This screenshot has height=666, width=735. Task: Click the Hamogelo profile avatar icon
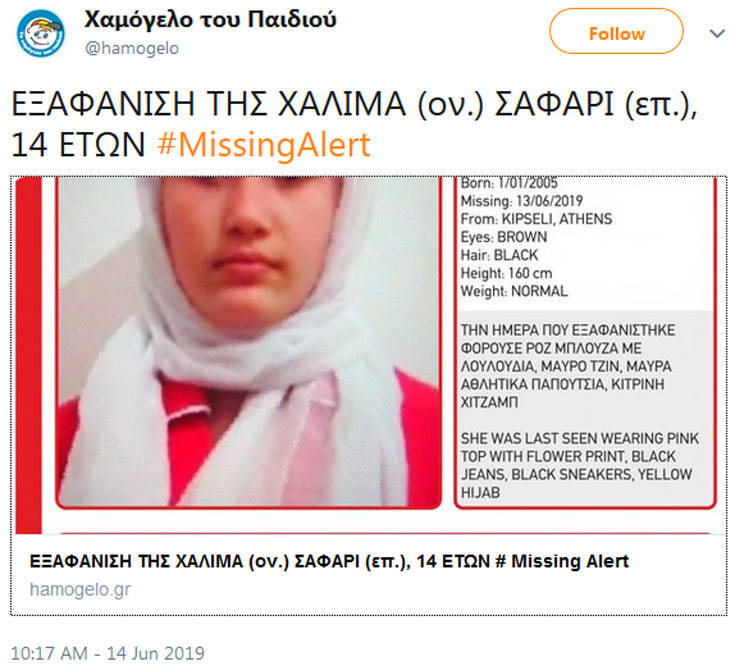point(40,33)
